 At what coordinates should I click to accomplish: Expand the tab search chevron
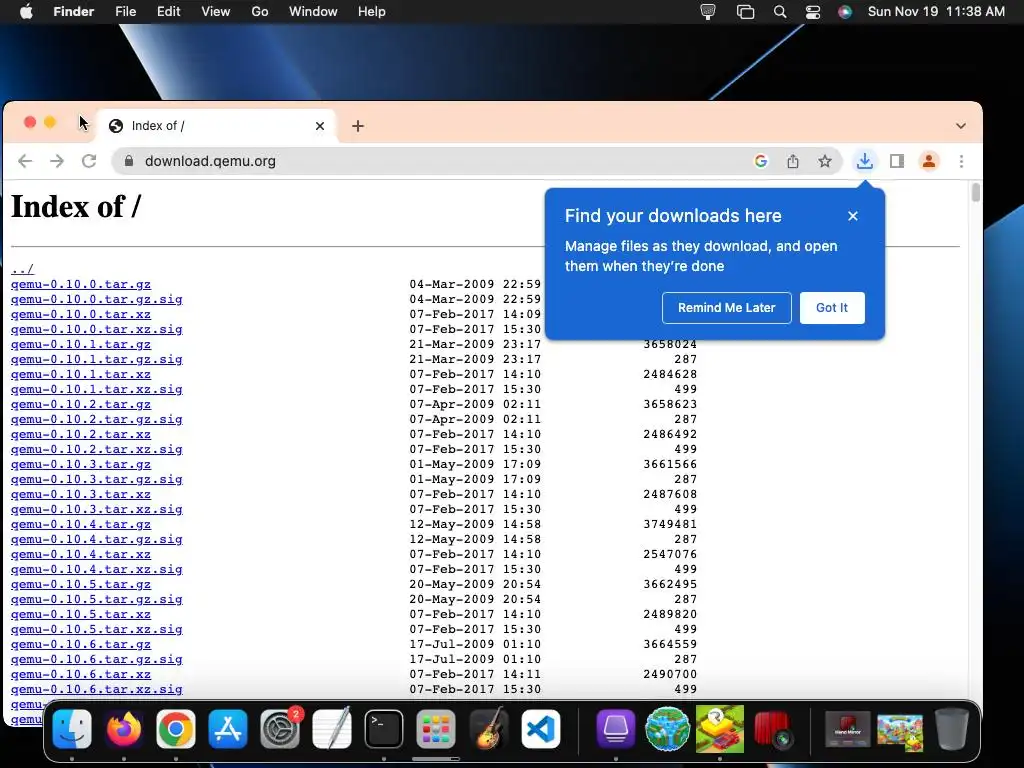(x=961, y=126)
